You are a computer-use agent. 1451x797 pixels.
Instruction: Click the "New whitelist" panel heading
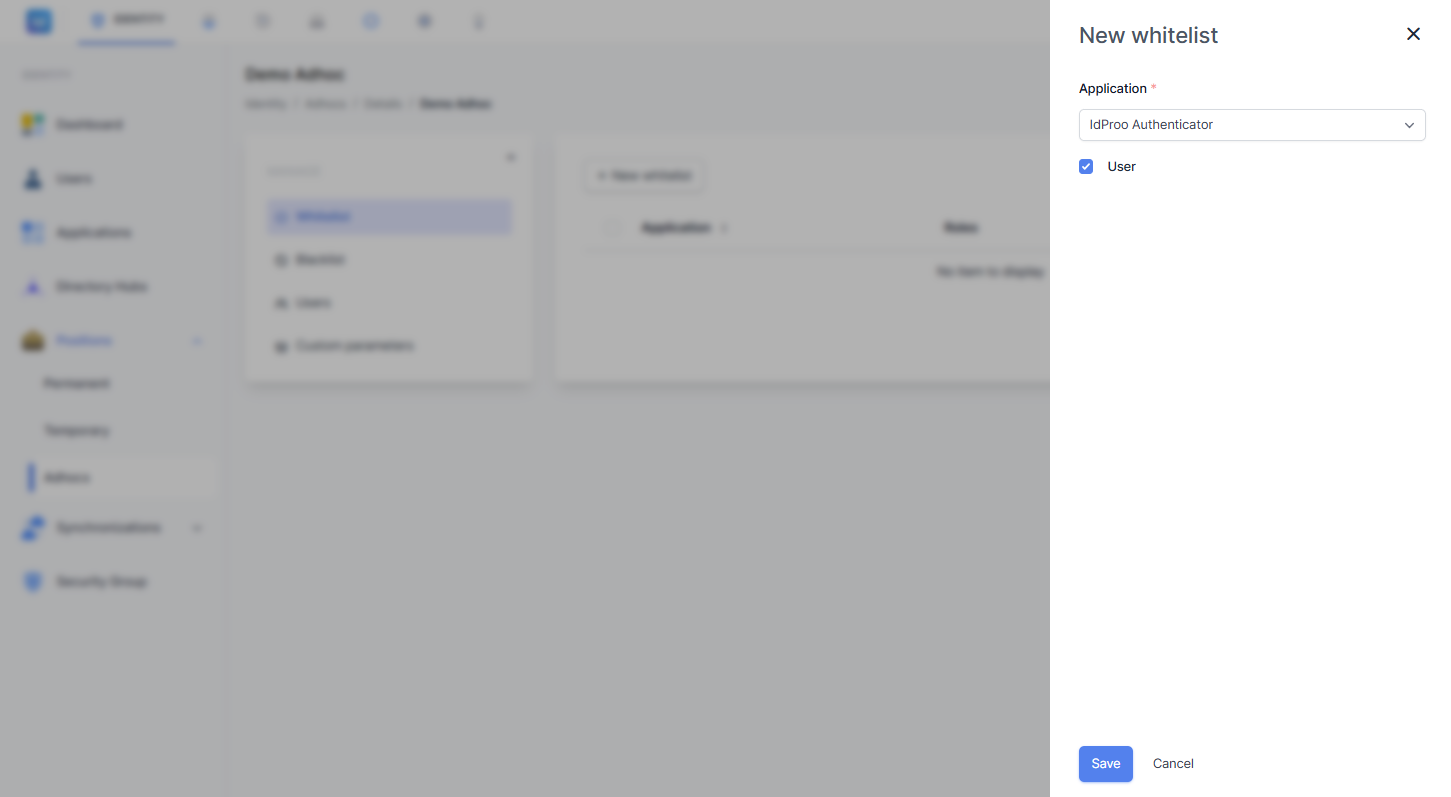1148,36
